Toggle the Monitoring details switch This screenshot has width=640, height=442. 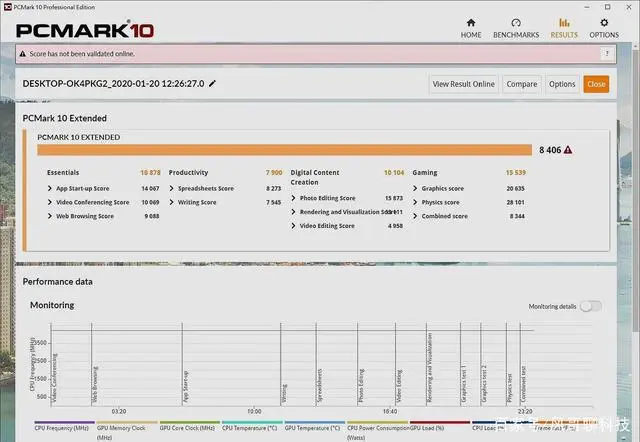(591, 306)
